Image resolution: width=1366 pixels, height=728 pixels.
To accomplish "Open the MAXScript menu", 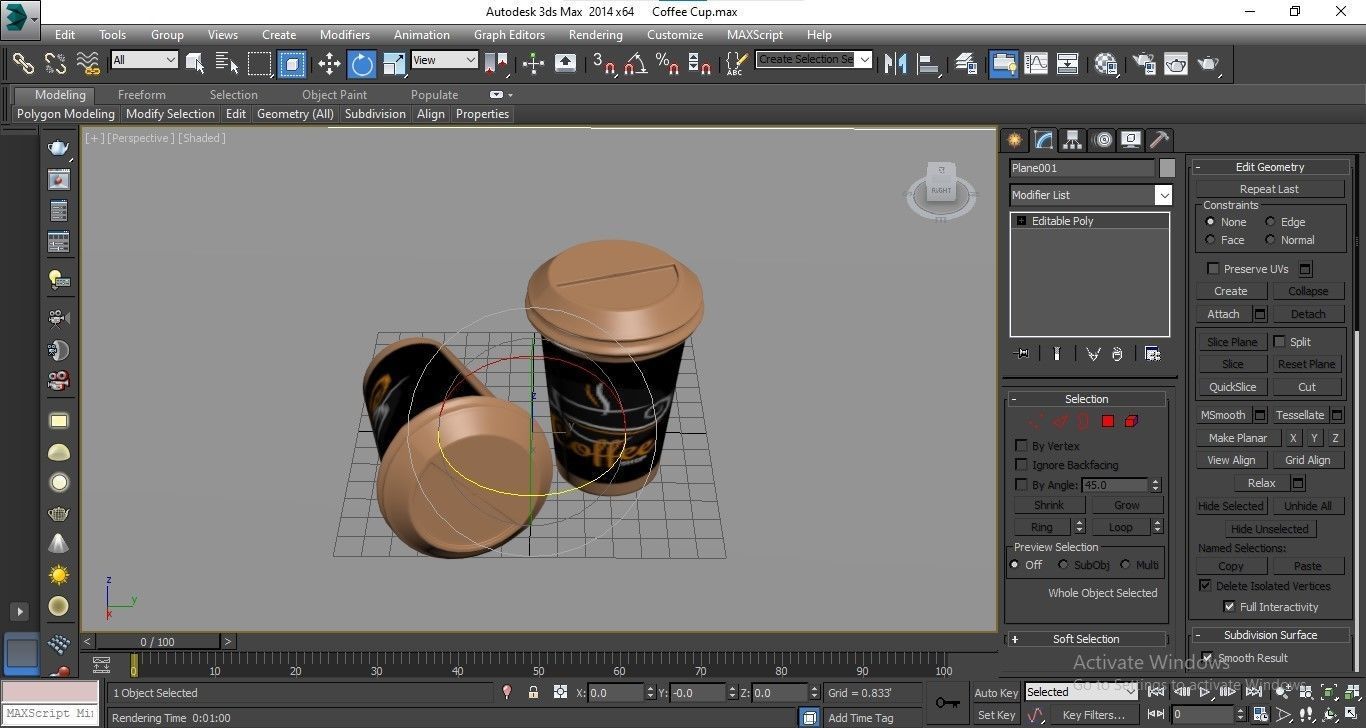I will click(x=755, y=34).
